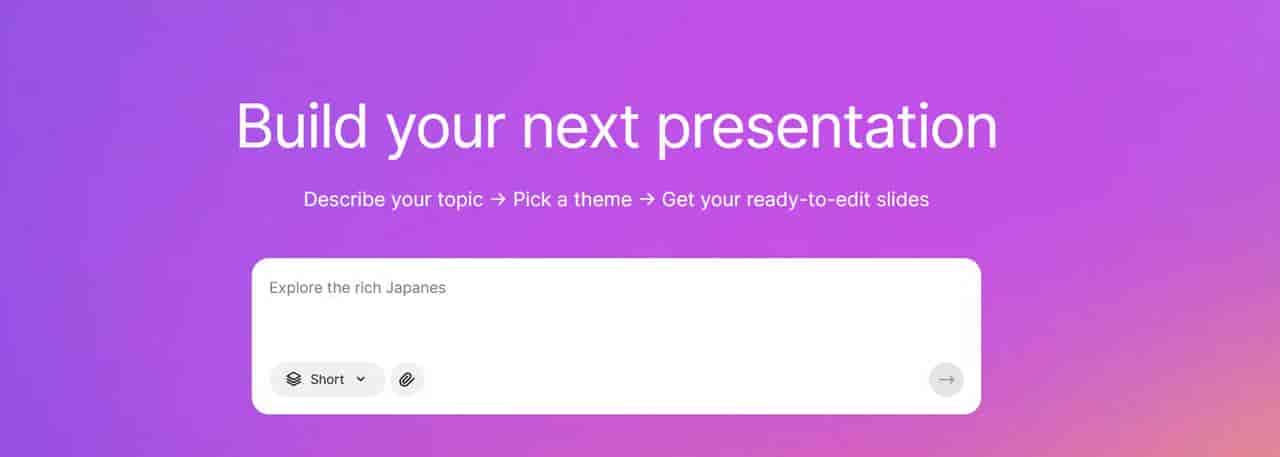Click the stacked layers icon beside Short
Viewport: 1280px width, 457px height.
coord(293,380)
